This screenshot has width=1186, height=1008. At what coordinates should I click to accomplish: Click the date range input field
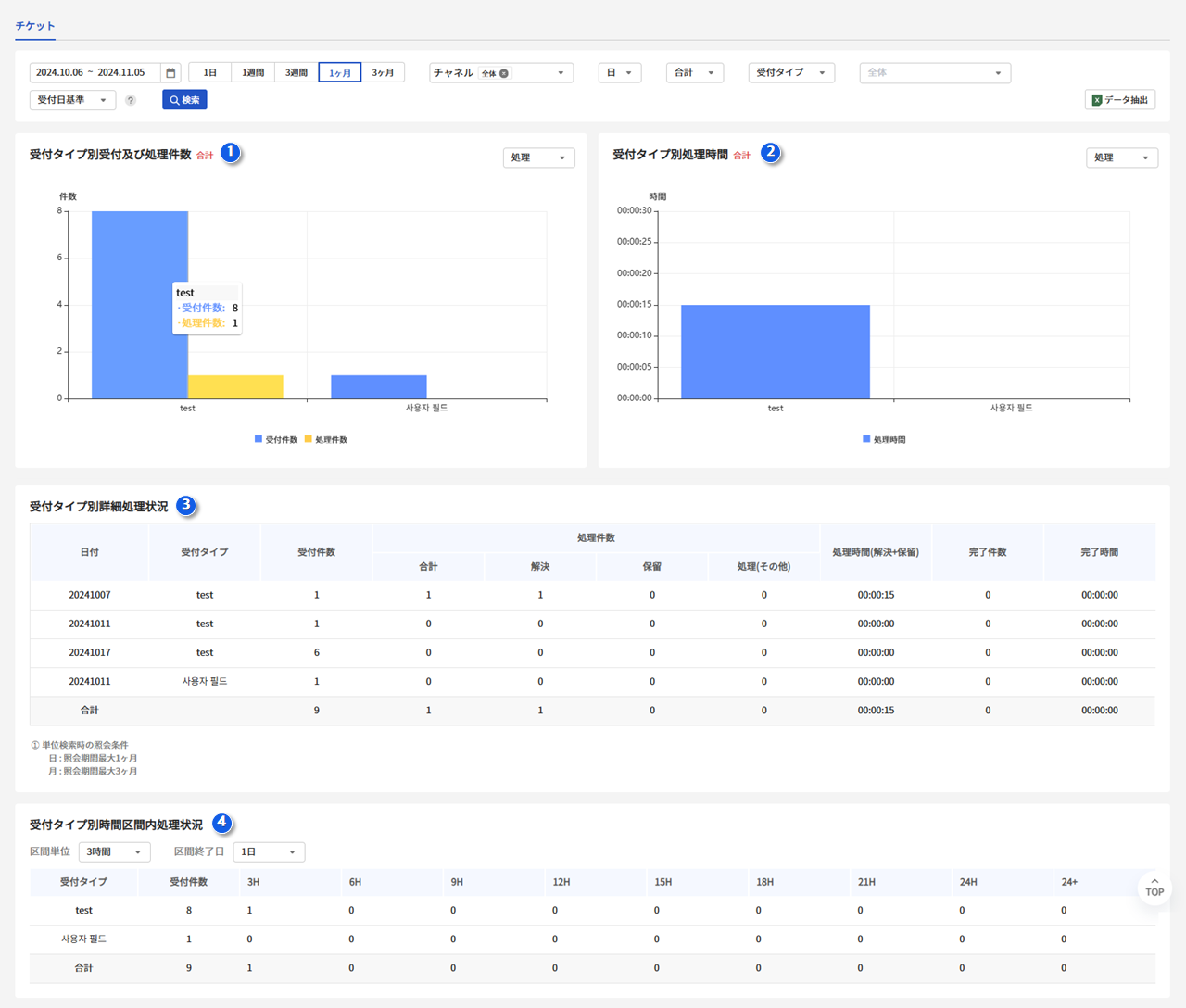(x=93, y=72)
